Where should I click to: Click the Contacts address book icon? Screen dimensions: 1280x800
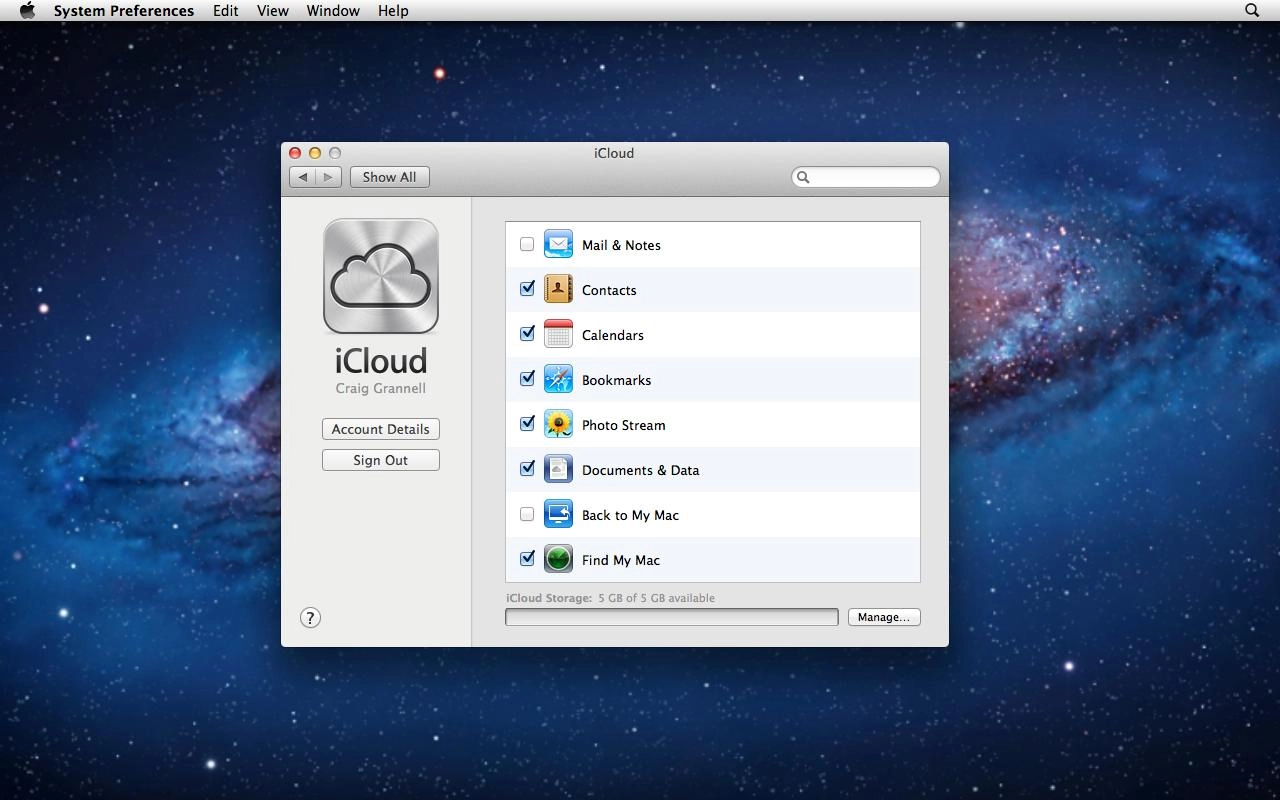coord(558,289)
